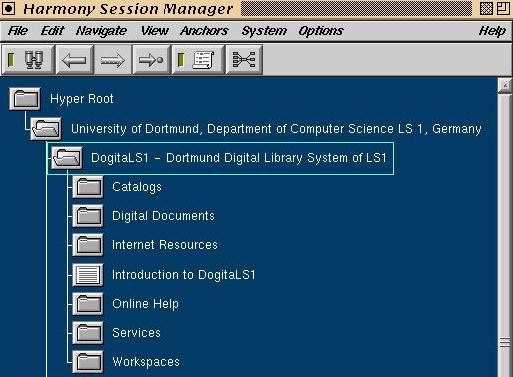Open the window menu button in title bar
This screenshot has height=377, width=513.
(8, 9)
